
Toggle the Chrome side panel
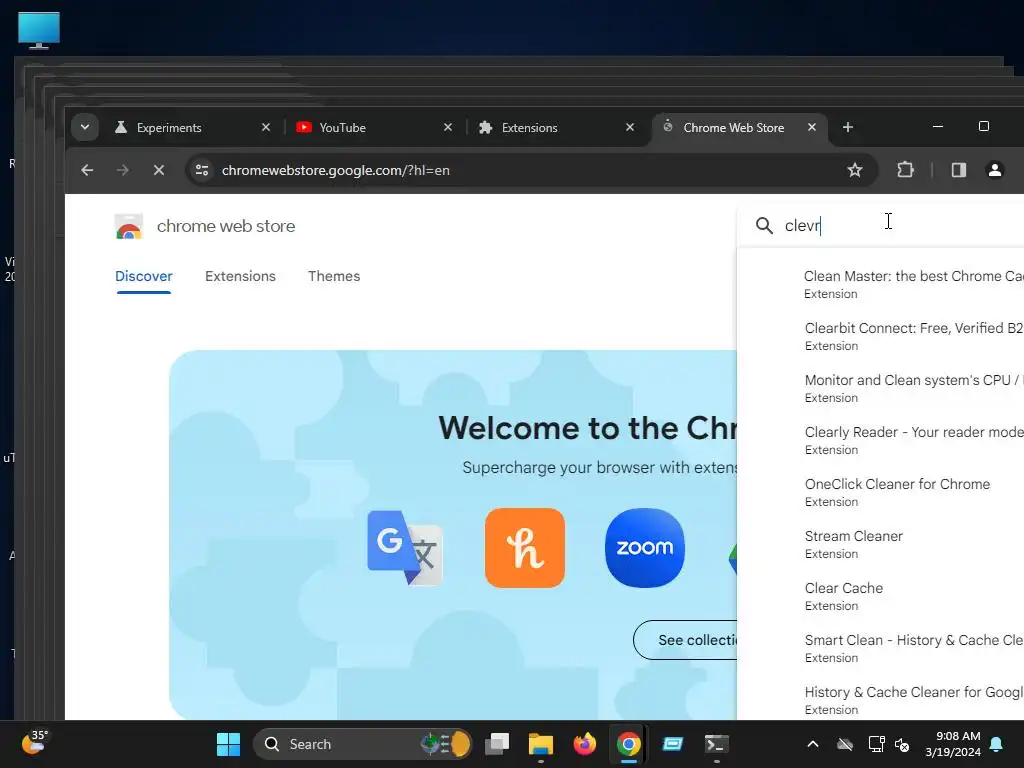[959, 170]
